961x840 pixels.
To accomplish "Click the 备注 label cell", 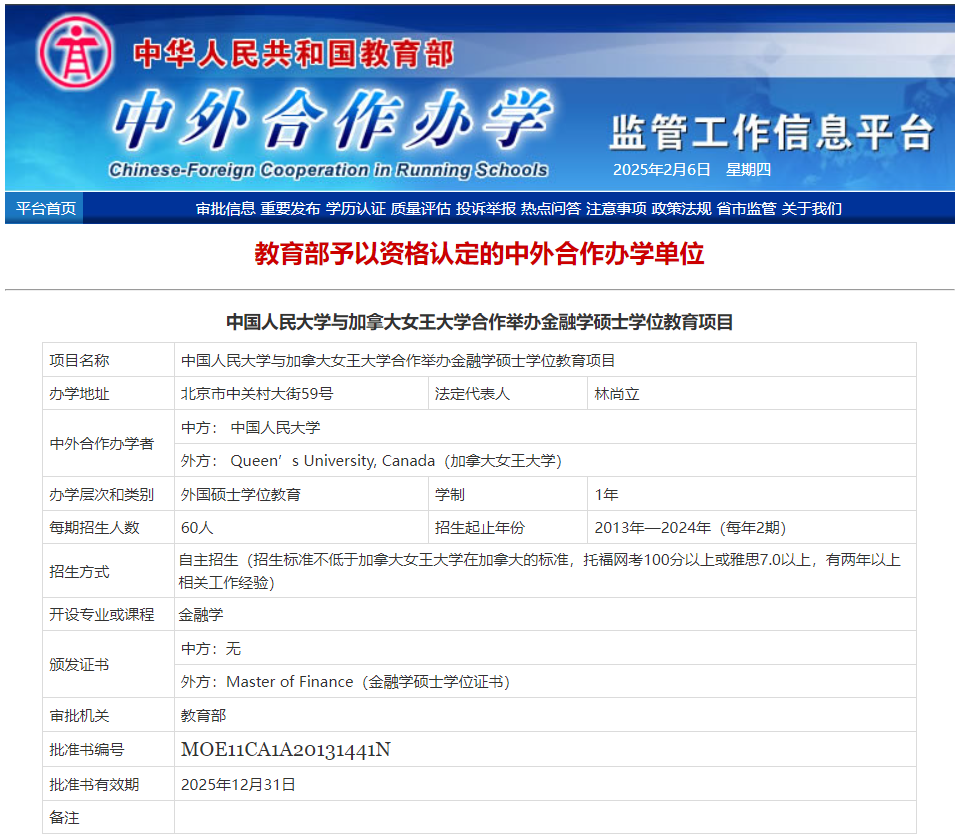I will [108, 817].
